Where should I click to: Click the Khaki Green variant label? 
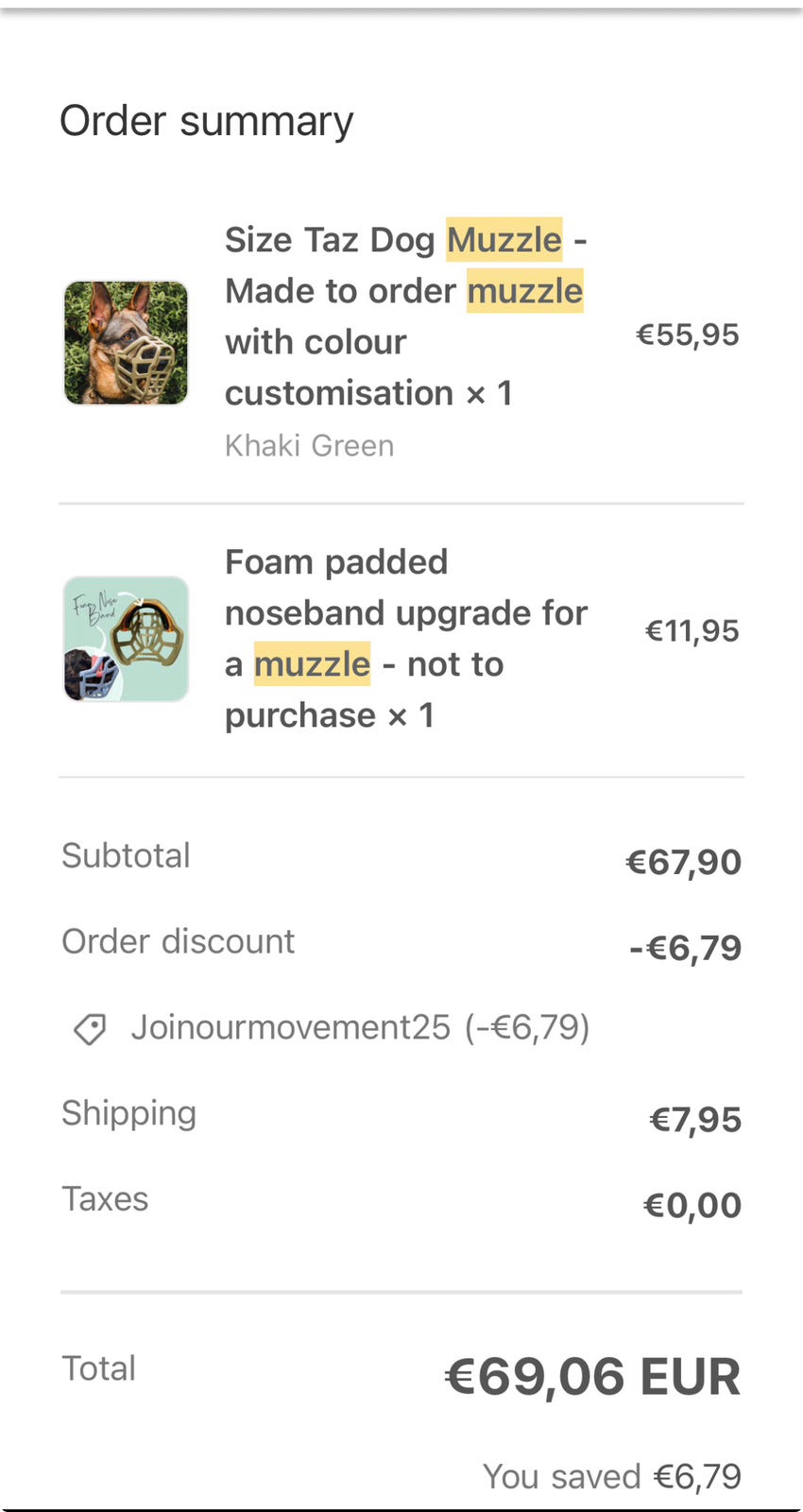tap(309, 445)
